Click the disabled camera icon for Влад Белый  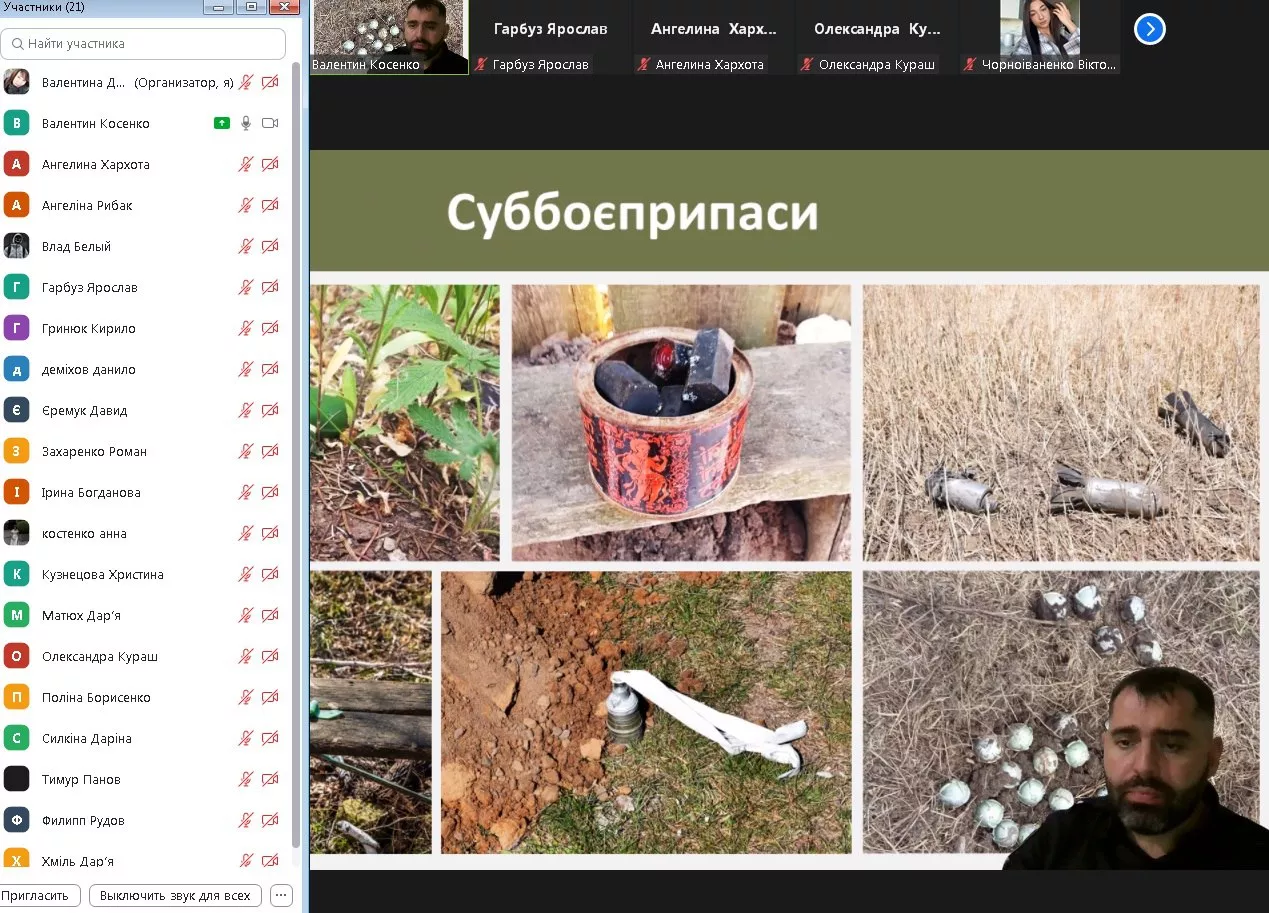269,246
